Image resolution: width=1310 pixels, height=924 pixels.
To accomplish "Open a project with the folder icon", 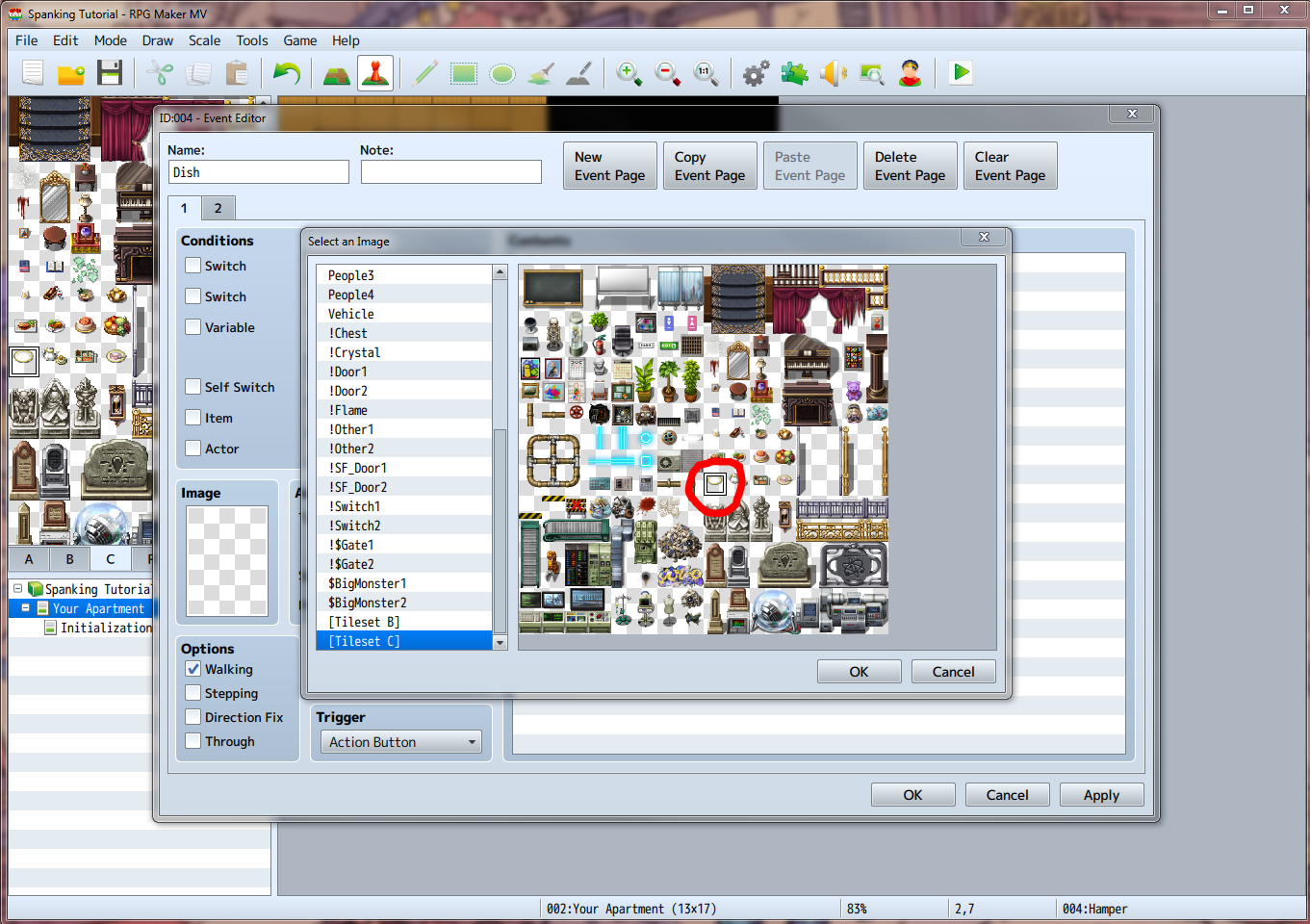I will [71, 73].
